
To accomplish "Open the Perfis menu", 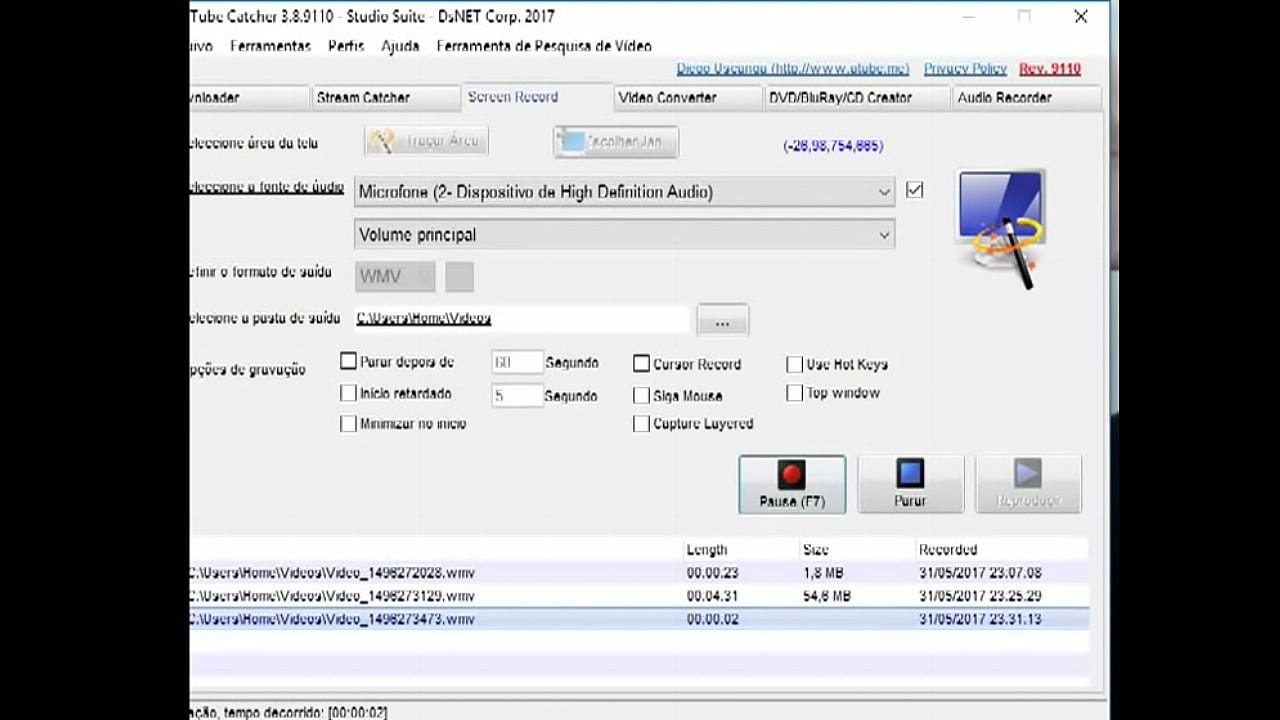I will point(346,46).
